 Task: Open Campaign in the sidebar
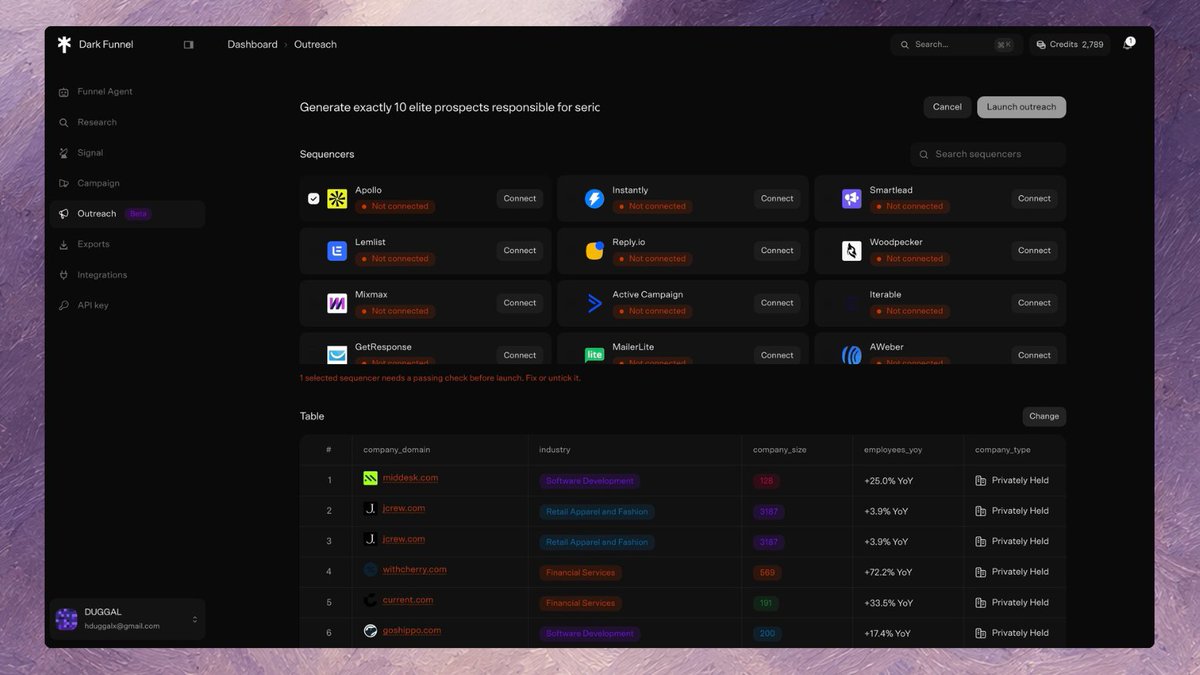point(127,183)
